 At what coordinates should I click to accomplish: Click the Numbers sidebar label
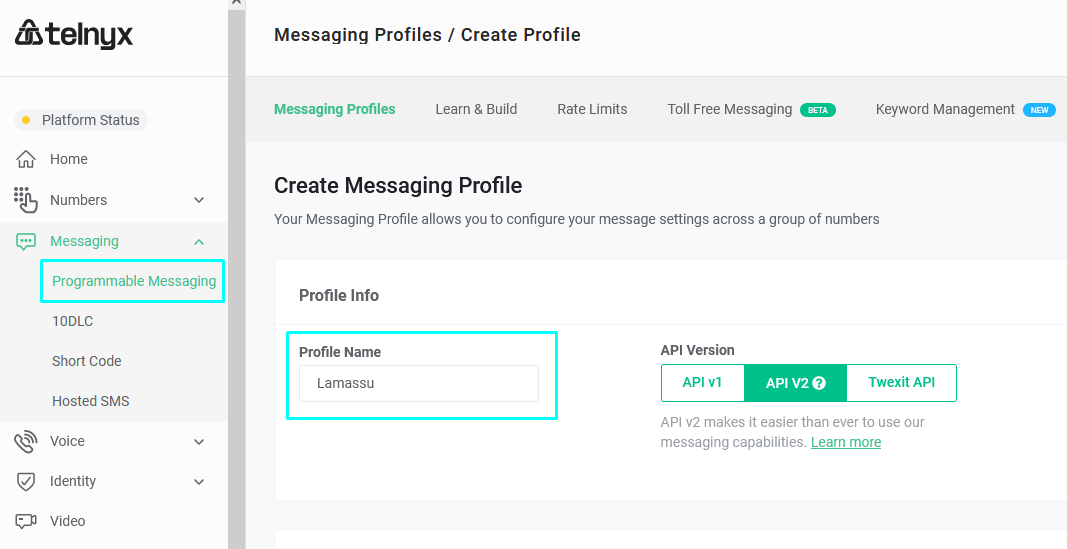point(78,200)
